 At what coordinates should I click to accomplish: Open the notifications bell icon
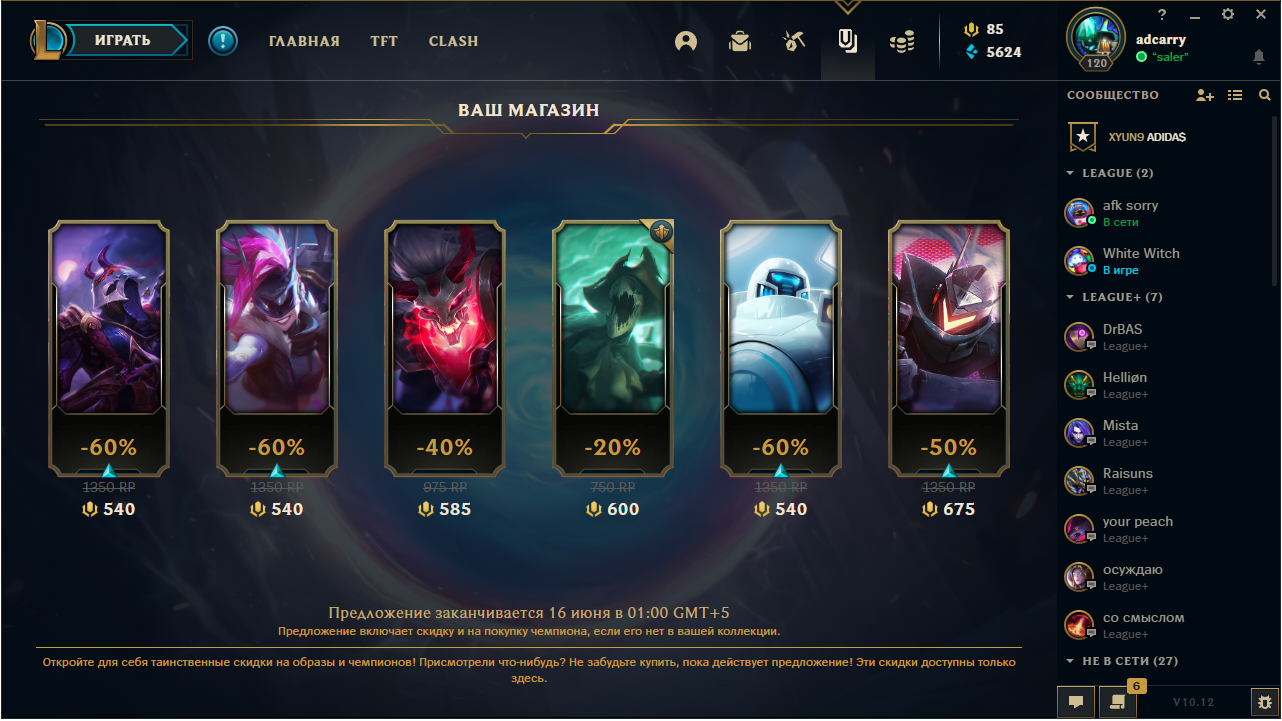1259,57
